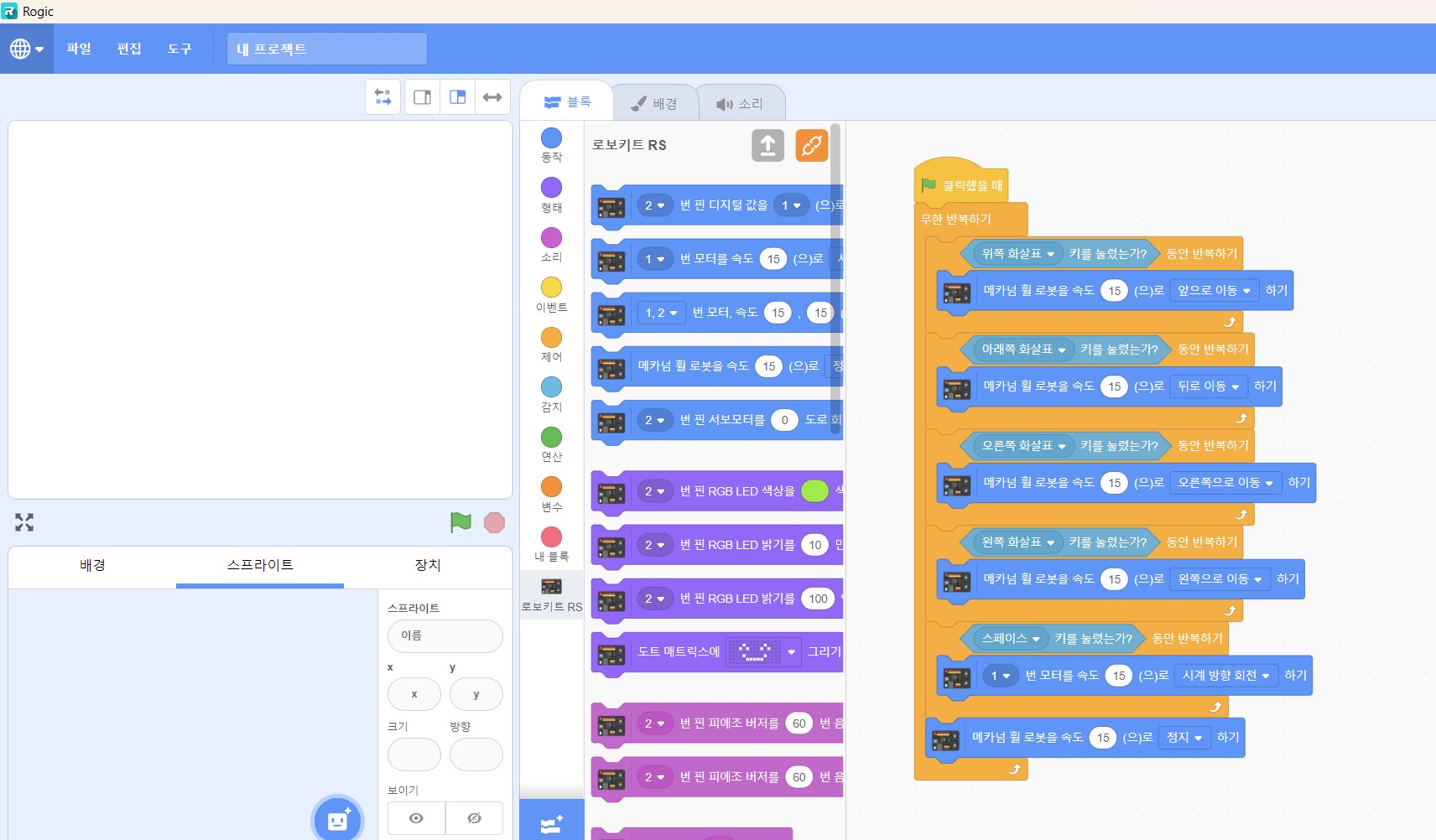Switch to the 소리 tab
Image resolution: width=1436 pixels, height=840 pixels.
(740, 104)
